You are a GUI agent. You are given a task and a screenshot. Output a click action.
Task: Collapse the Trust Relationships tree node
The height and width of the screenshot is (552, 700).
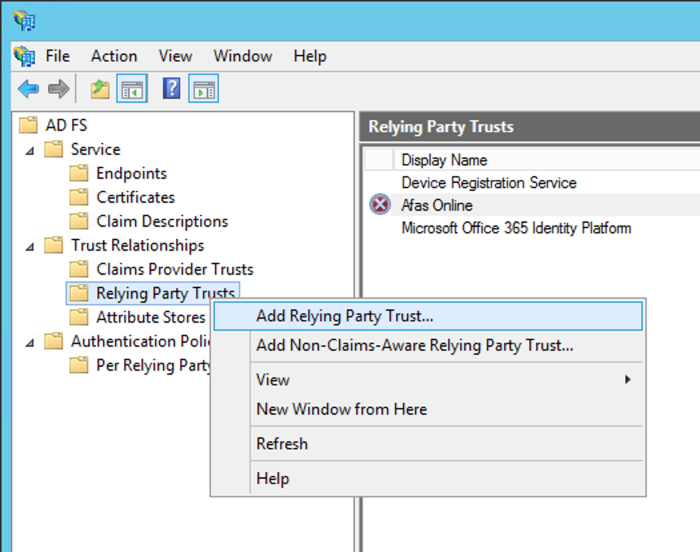pos(29,247)
